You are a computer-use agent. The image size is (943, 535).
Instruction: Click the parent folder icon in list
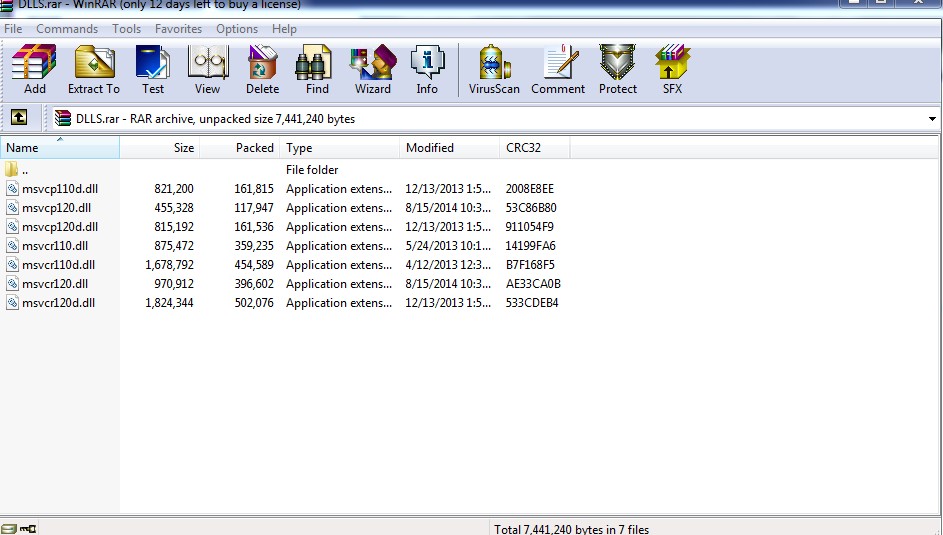[x=11, y=170]
